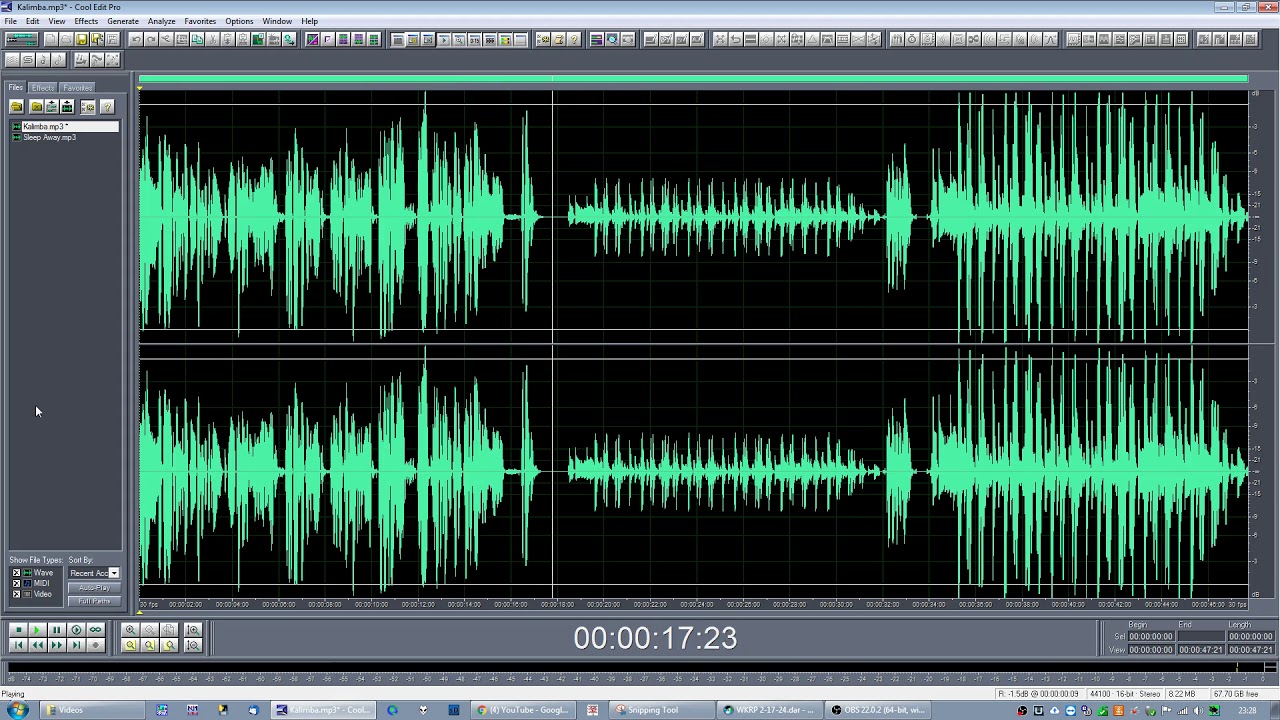Select Sleep Away.mp3 in the file list

pos(49,137)
